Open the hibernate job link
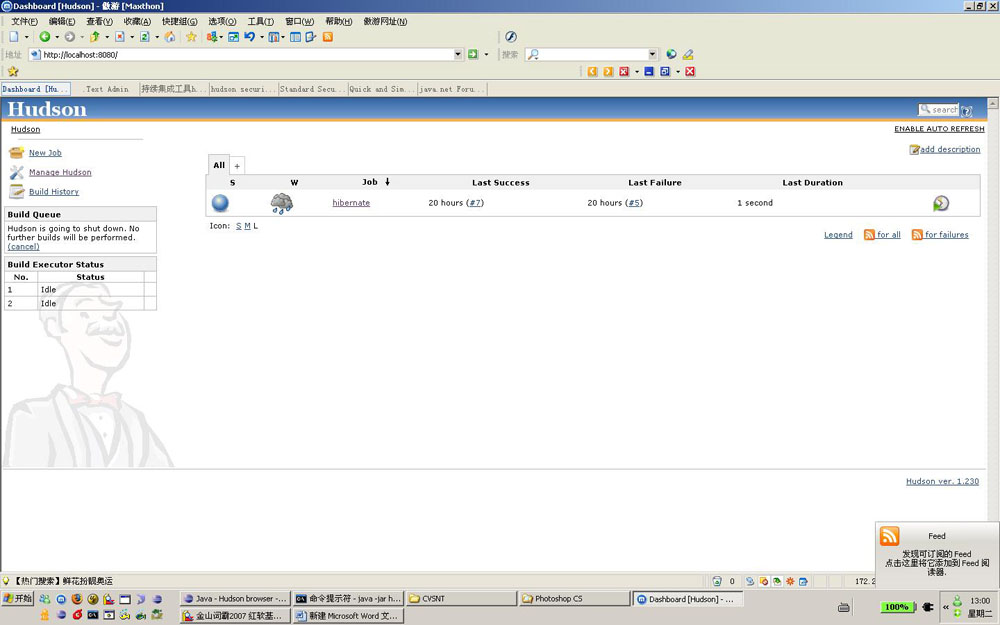 (351, 203)
